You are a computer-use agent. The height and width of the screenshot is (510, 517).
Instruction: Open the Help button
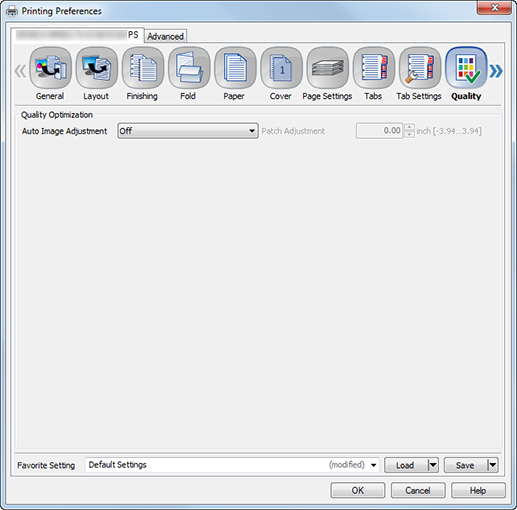coord(478,490)
